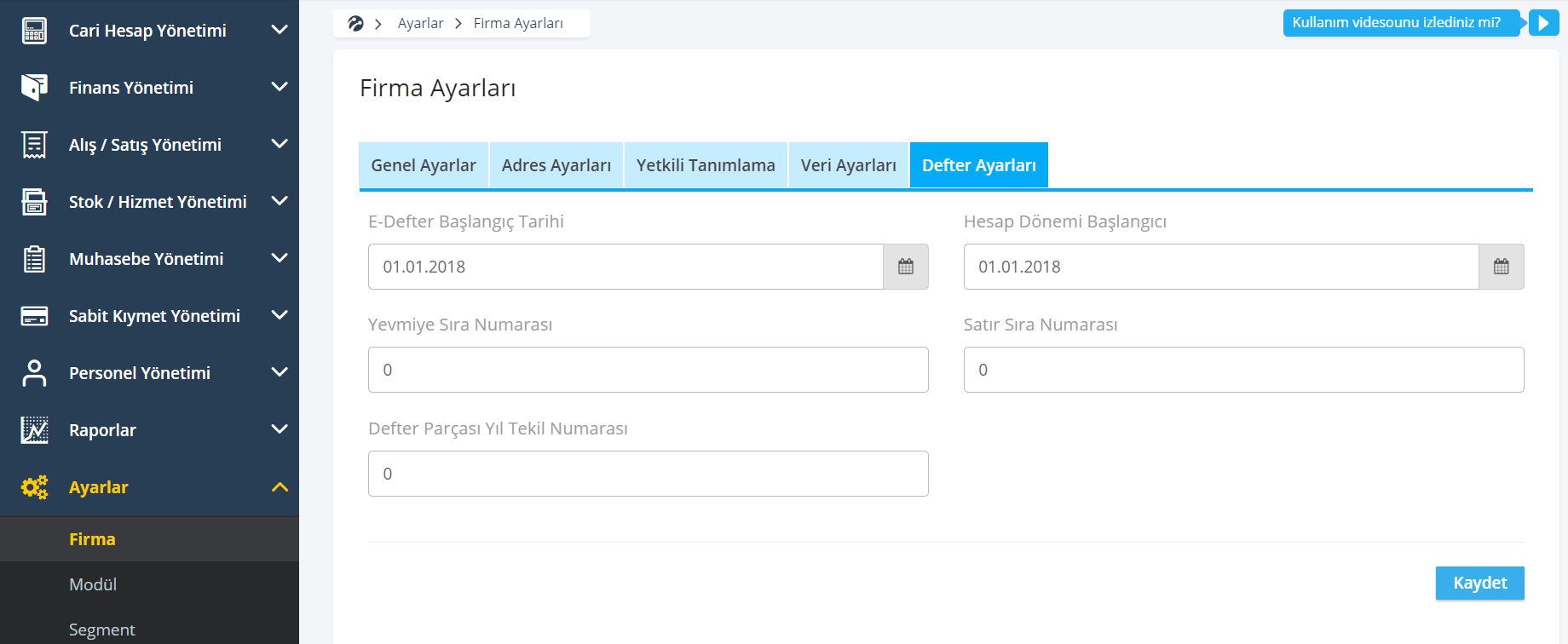Switch to Genel Ayarlar tab

pyautogui.click(x=424, y=165)
